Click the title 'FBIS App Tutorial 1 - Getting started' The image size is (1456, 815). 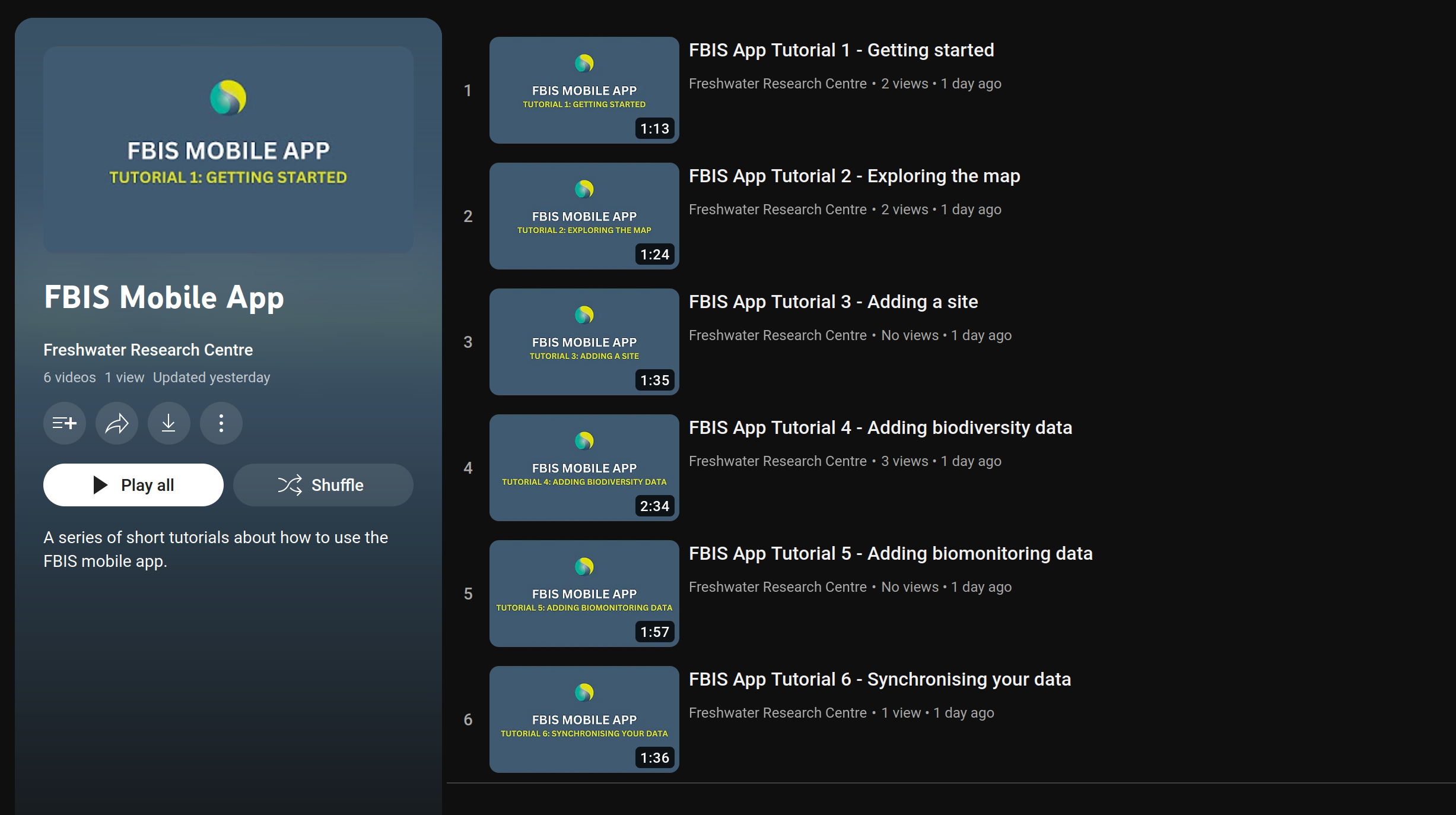coord(841,50)
